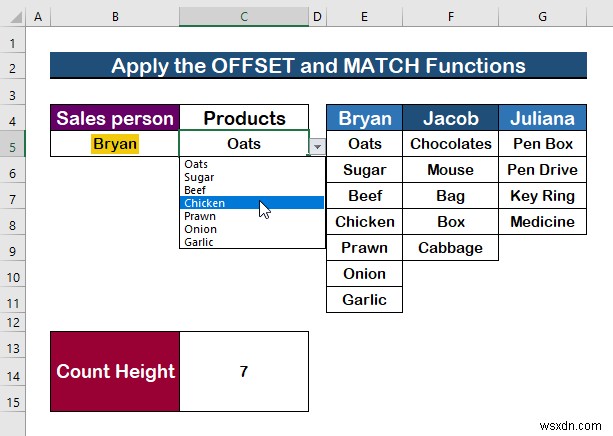
Task: Click the 'Count Height' label cell
Action: pos(115,371)
